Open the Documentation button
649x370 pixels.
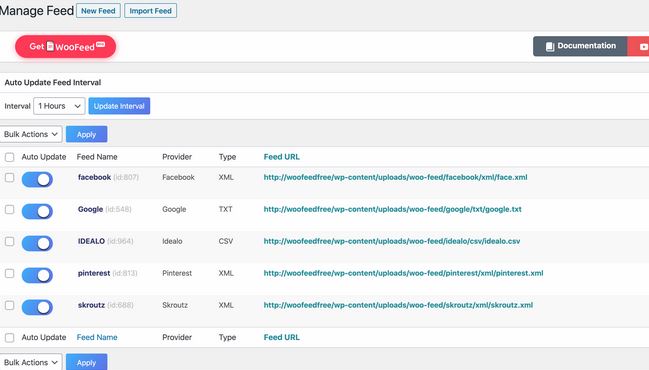point(580,46)
